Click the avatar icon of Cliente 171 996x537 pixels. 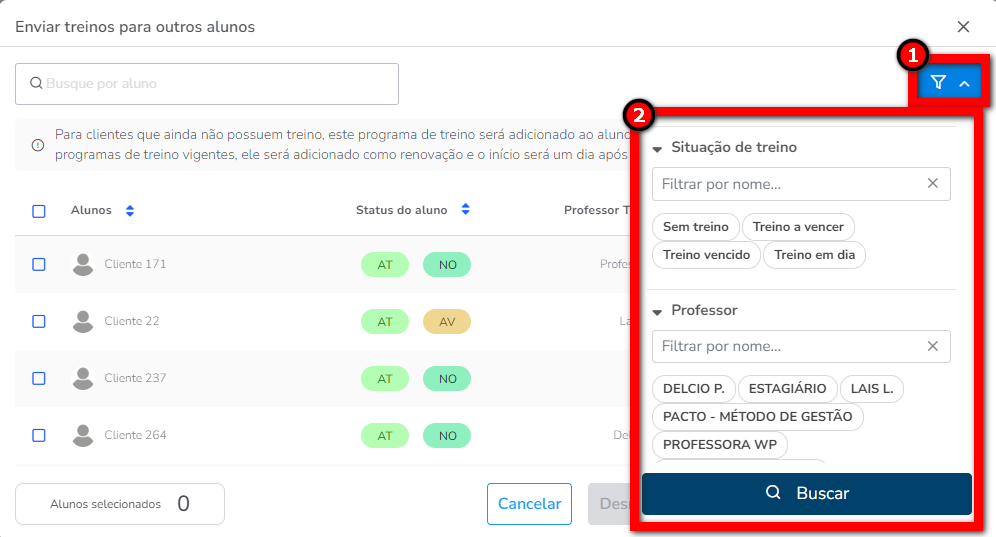point(83,264)
